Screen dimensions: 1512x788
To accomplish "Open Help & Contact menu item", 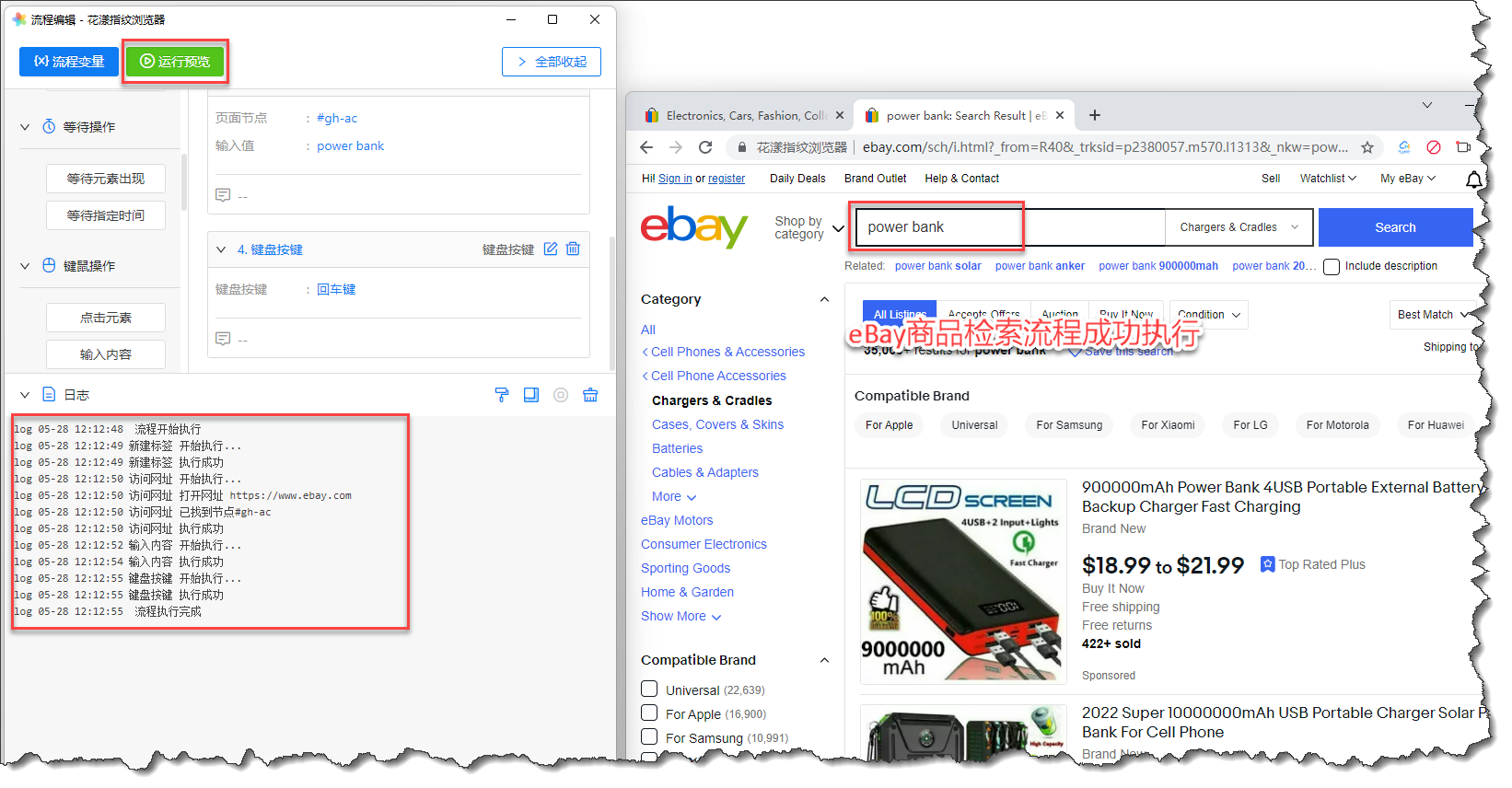I will click(961, 179).
